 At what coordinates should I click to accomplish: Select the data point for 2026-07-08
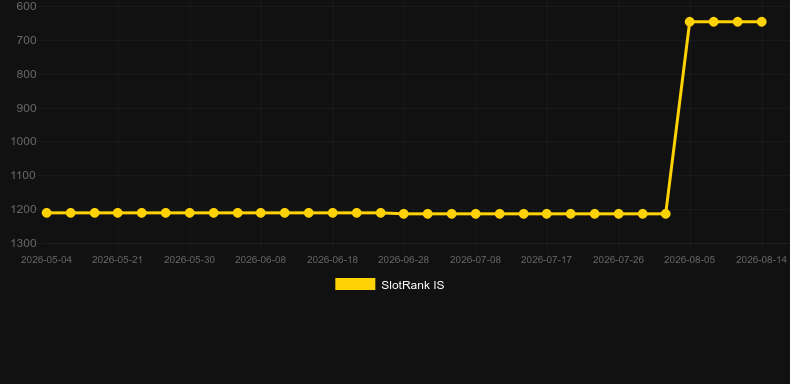point(475,214)
